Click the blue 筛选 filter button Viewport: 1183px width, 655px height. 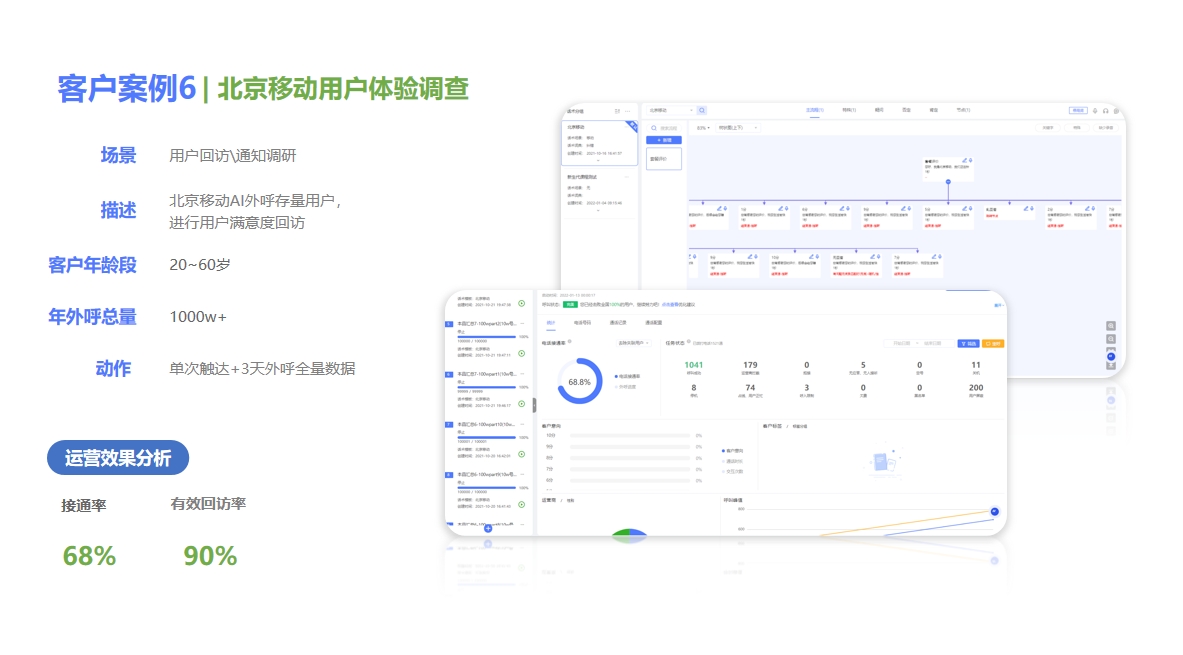click(x=968, y=343)
